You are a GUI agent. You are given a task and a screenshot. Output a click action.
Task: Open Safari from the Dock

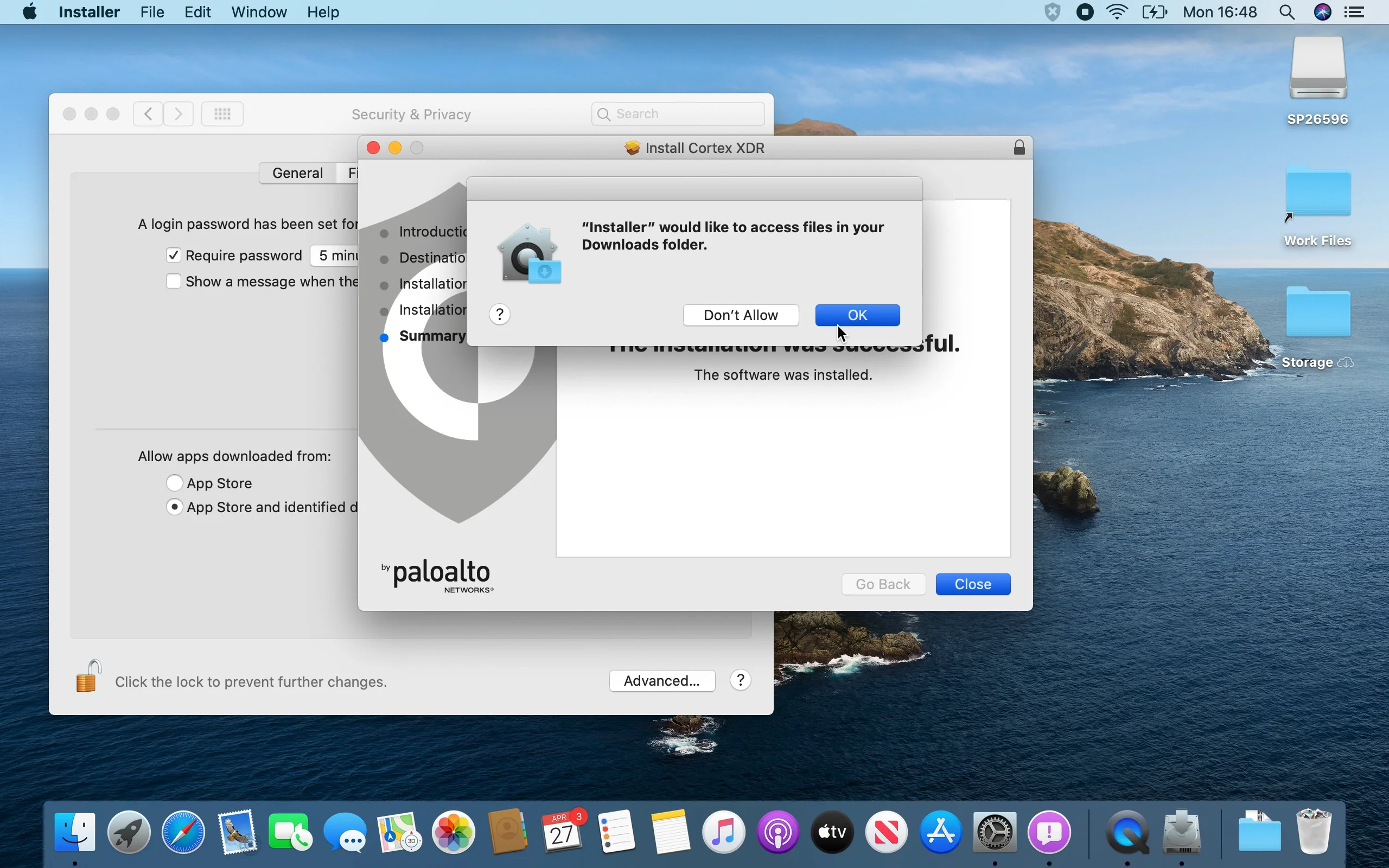click(x=182, y=832)
